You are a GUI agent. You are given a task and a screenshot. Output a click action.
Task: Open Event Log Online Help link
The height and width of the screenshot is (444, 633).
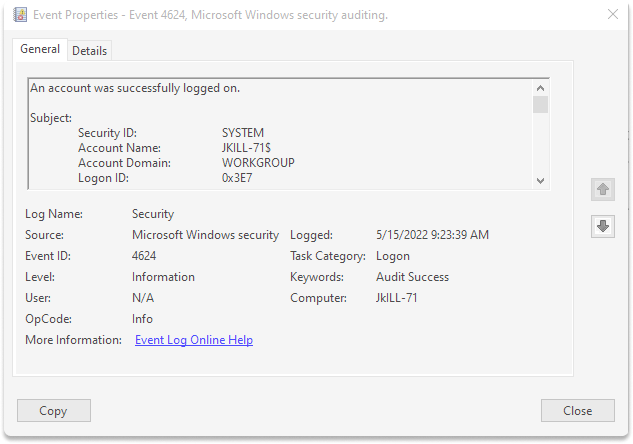(x=194, y=340)
